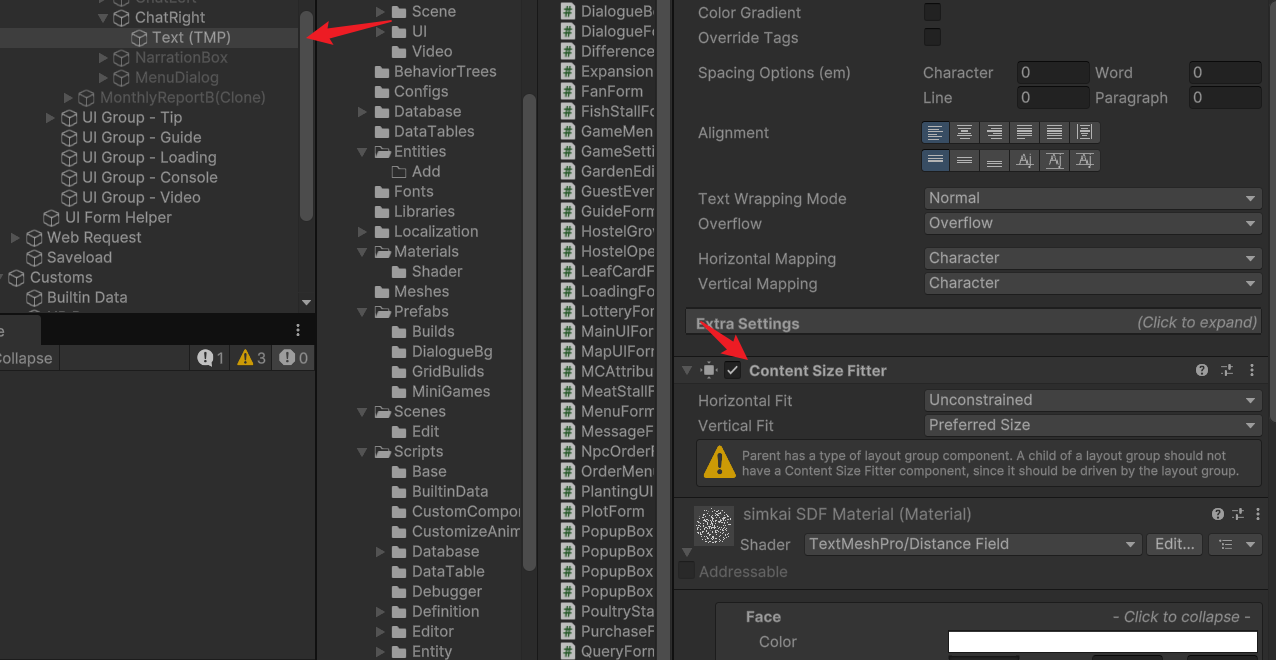The height and width of the screenshot is (660, 1276).
Task: Open the Shader TextMeshPro/Distance Field dropdown
Action: click(x=973, y=544)
